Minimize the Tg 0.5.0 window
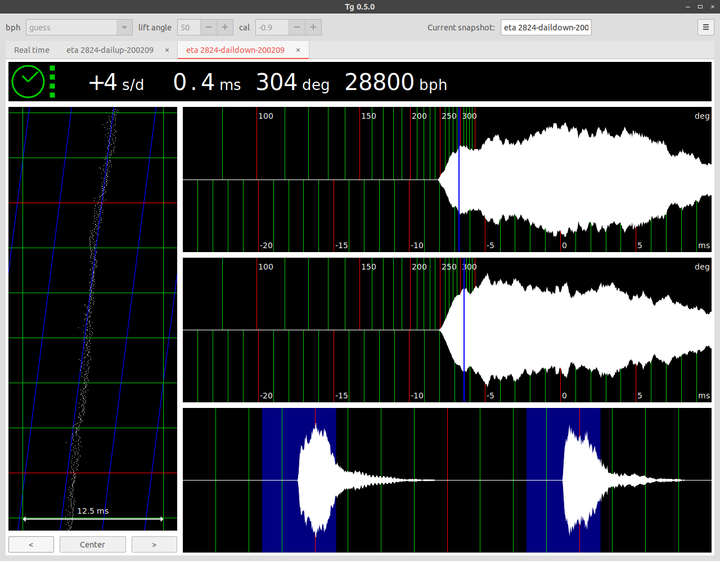Image resolution: width=720 pixels, height=561 pixels. click(688, 6)
